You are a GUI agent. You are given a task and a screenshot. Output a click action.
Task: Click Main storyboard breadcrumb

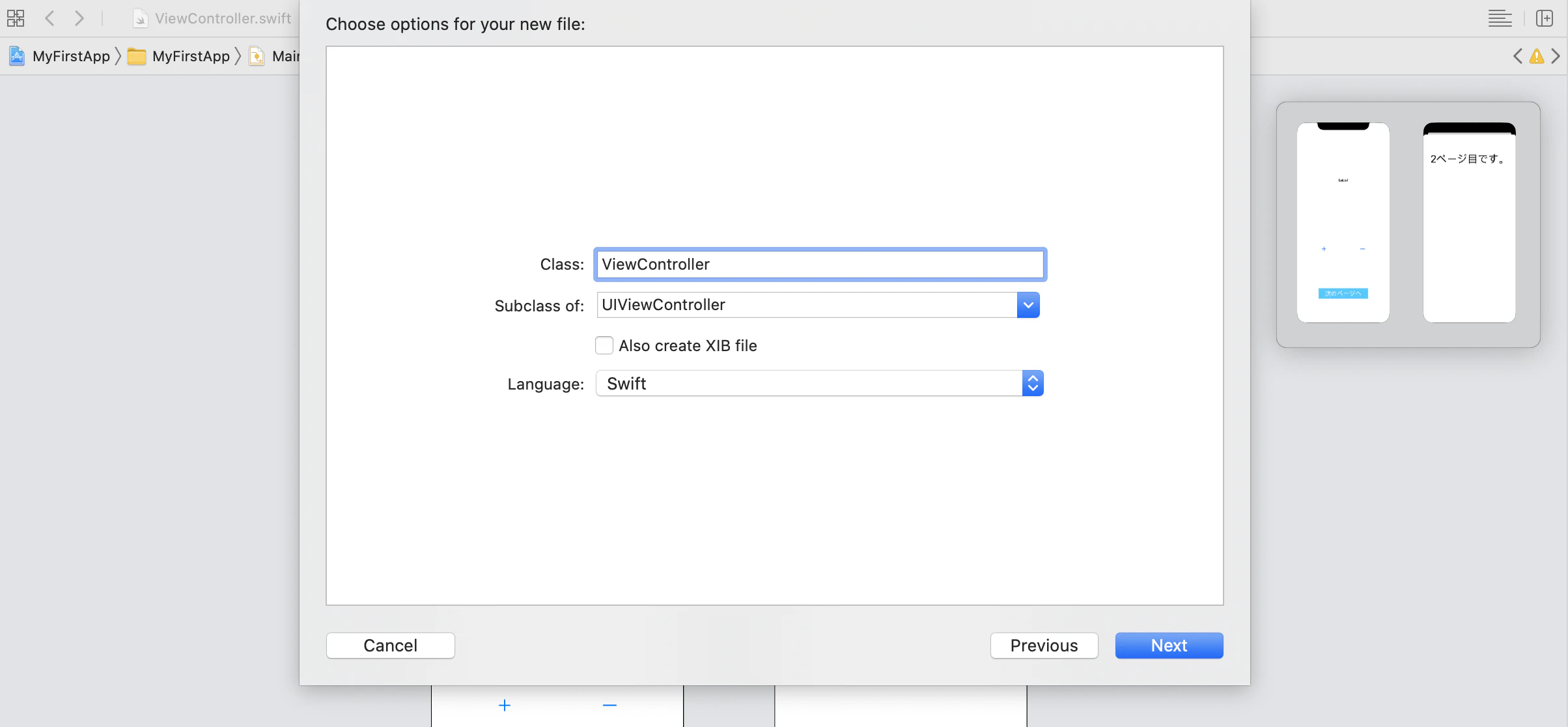pyautogui.click(x=275, y=56)
